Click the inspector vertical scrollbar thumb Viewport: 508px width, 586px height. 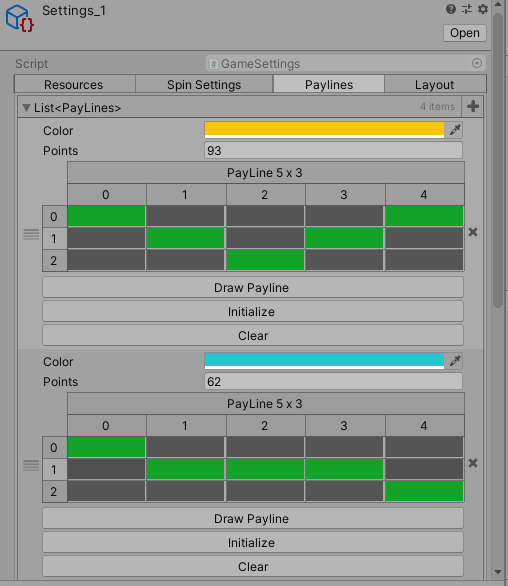click(x=498, y=161)
